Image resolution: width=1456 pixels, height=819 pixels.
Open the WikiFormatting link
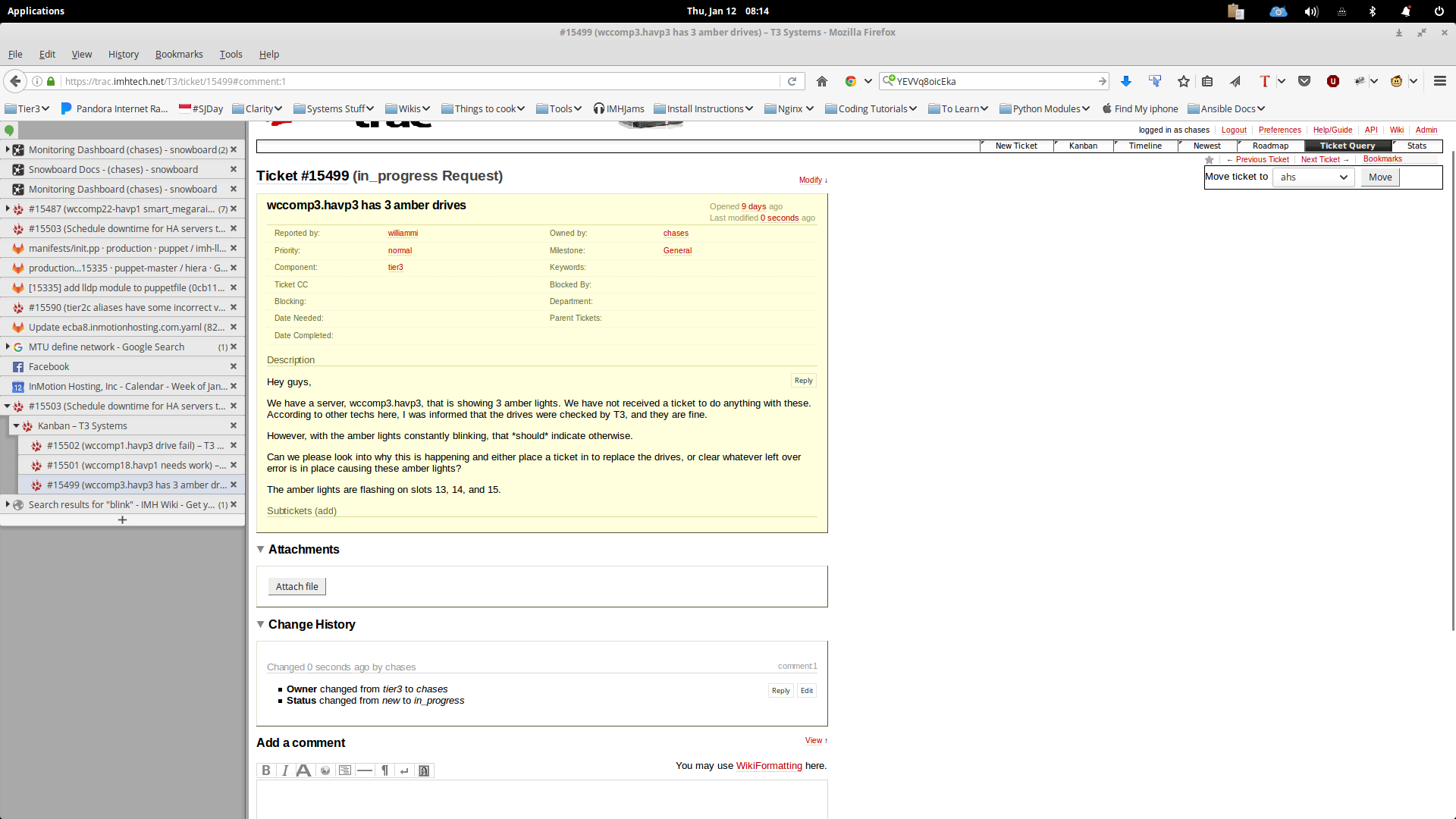[x=768, y=766]
